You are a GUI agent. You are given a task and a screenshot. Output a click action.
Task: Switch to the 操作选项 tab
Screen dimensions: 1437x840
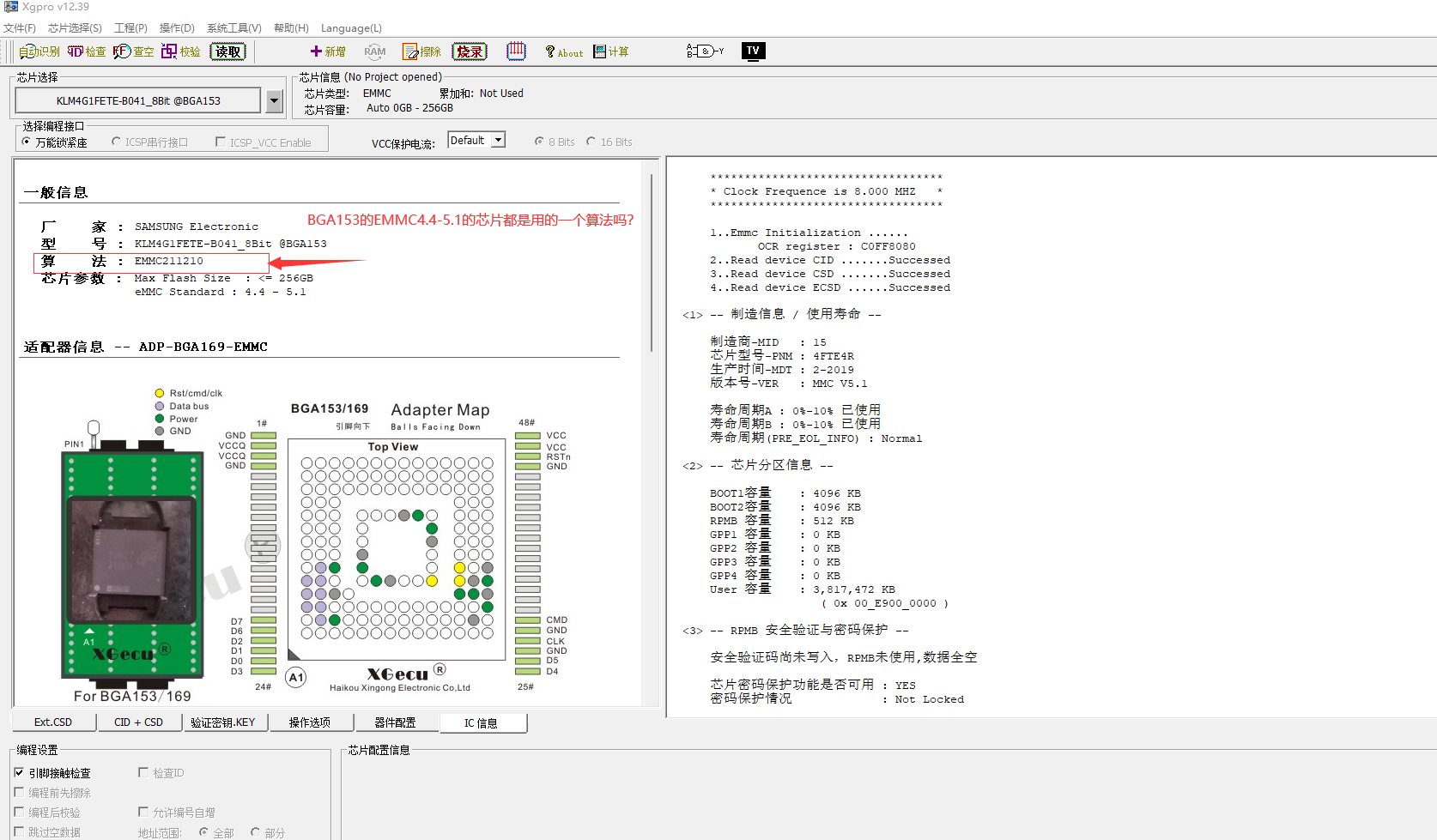[310, 722]
